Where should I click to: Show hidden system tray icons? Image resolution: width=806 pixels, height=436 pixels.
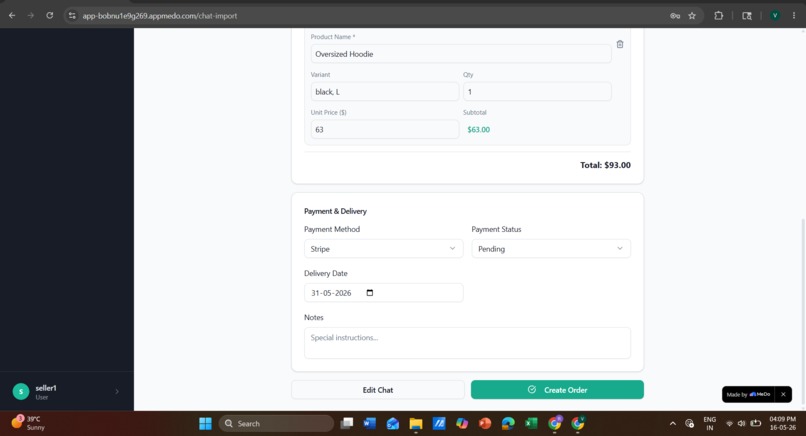(x=672, y=424)
